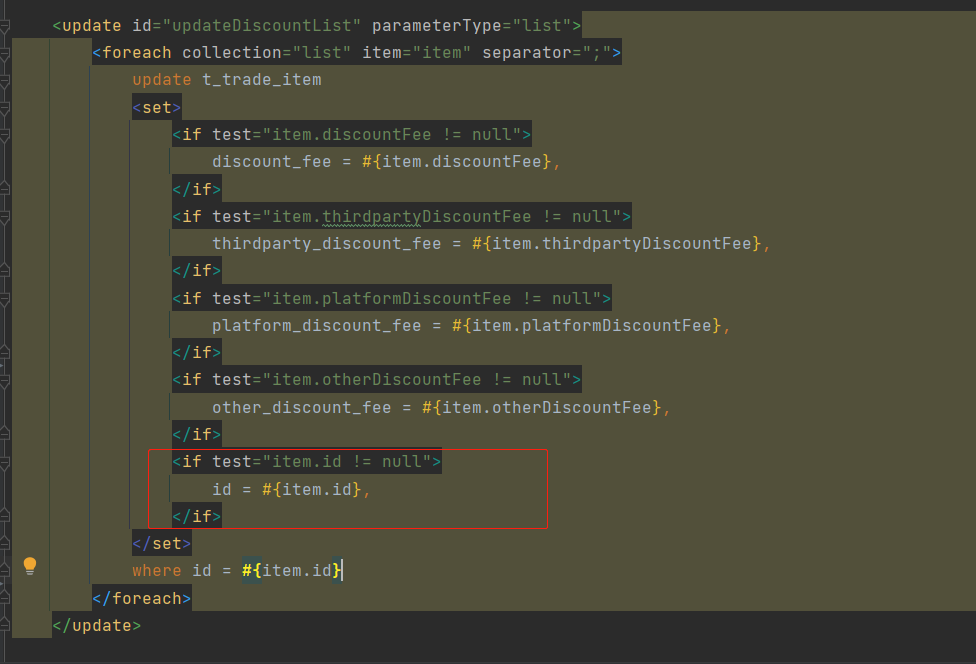The height and width of the screenshot is (664, 976).
Task: Click 'id = #{item.id},' assignment line
Action: pos(291,490)
